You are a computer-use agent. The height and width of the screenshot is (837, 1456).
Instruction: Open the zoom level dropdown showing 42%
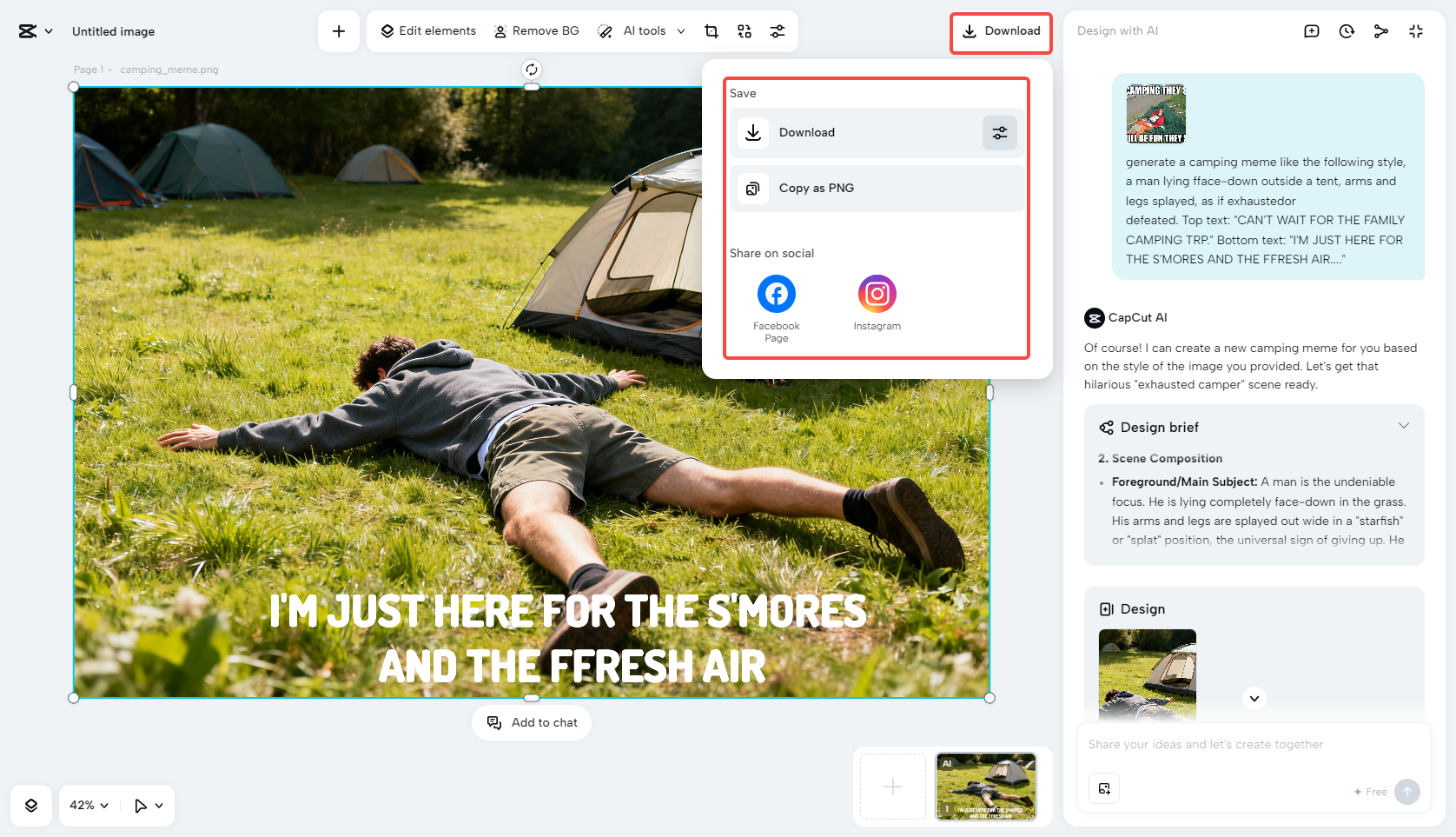click(x=86, y=806)
